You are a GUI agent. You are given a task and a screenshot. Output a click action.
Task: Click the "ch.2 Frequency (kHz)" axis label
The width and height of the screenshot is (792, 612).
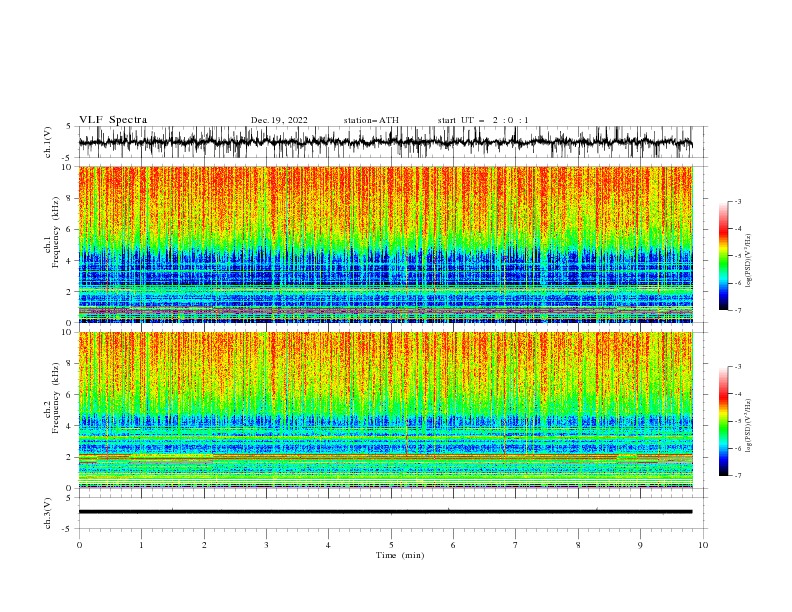(x=51, y=398)
